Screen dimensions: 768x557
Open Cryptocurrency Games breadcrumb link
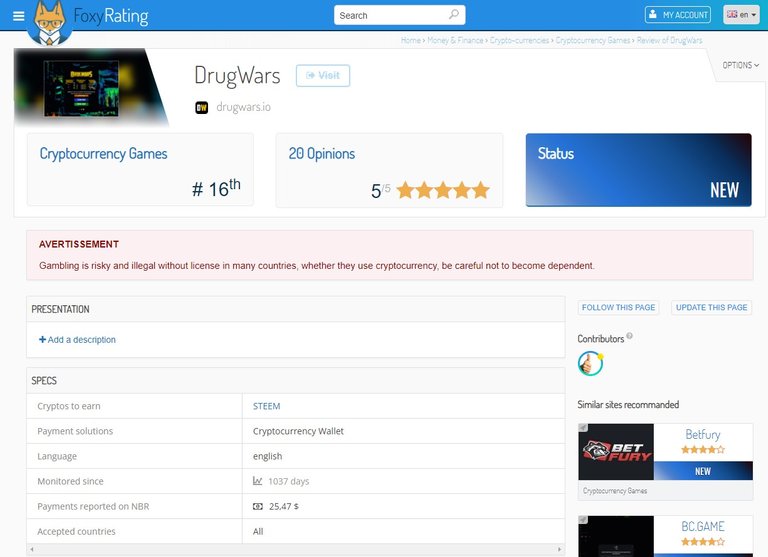coord(593,40)
